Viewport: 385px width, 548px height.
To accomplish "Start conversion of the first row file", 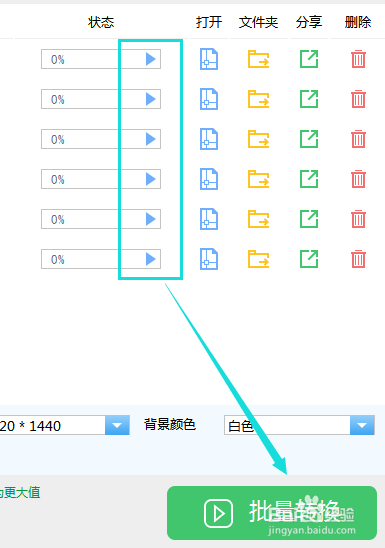I will point(151,59).
